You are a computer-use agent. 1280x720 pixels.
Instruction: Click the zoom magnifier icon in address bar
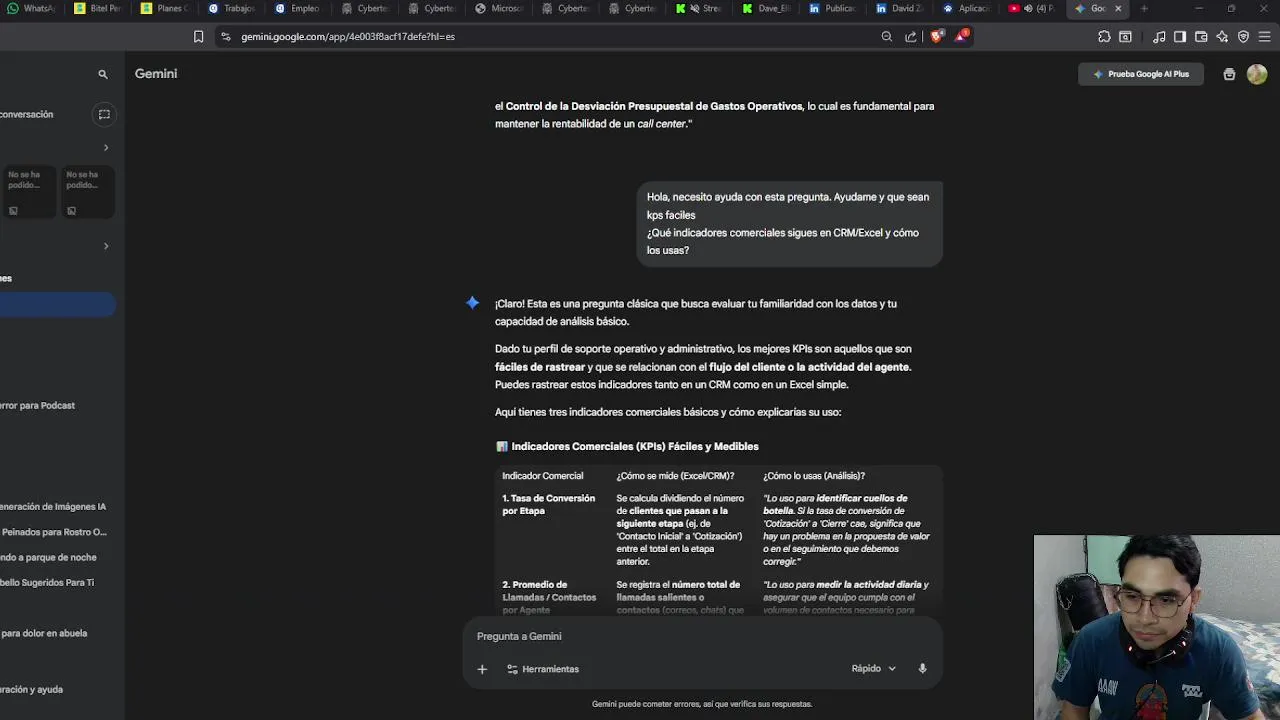point(886,36)
